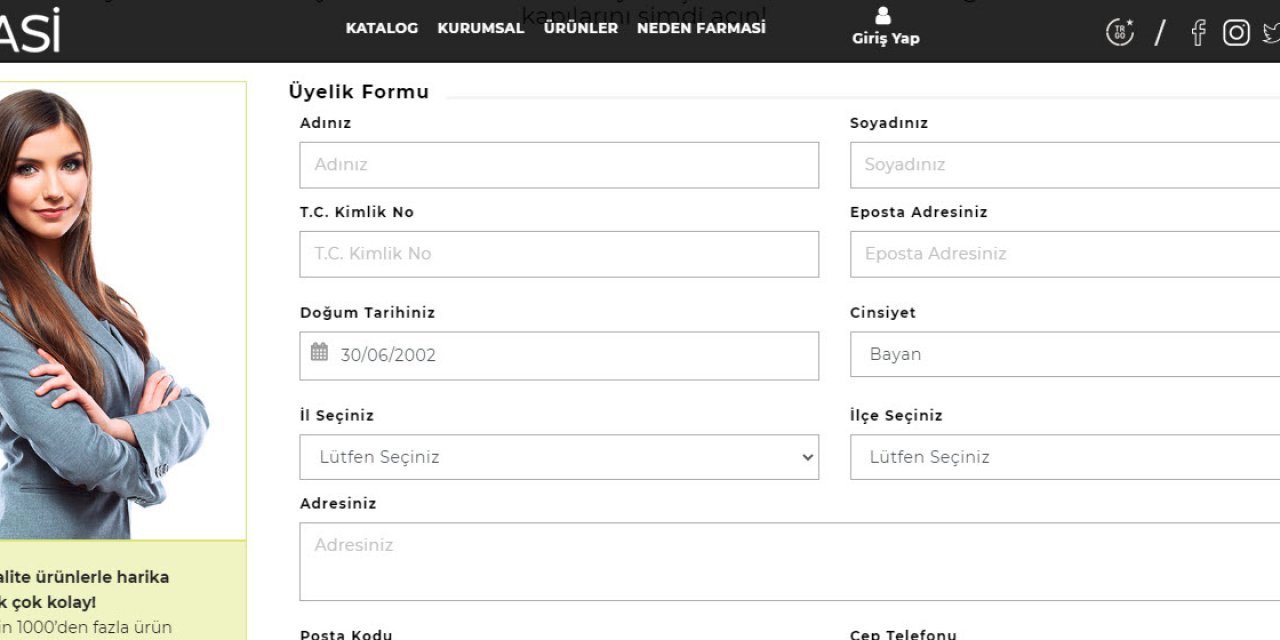Click the Farmasi logo in header
The image size is (1280, 640).
[x=28, y=30]
